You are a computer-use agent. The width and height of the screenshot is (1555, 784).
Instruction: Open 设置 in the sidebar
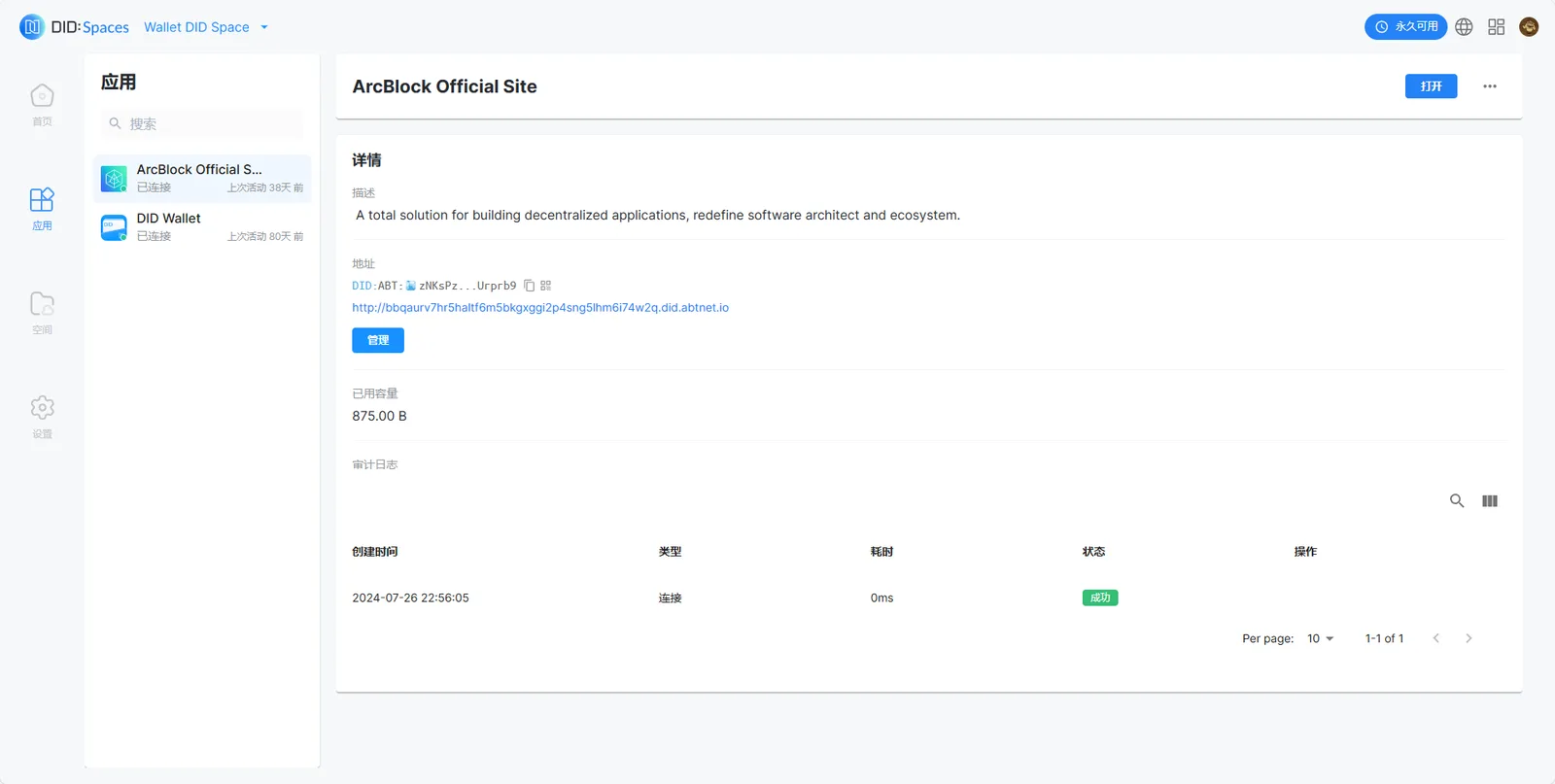coord(42,418)
